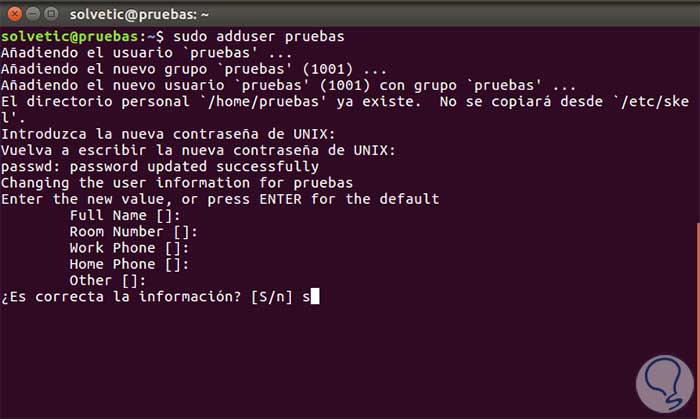Minimize the terminal window
Image resolution: width=700 pixels, height=419 pixels.
tap(35, 13)
